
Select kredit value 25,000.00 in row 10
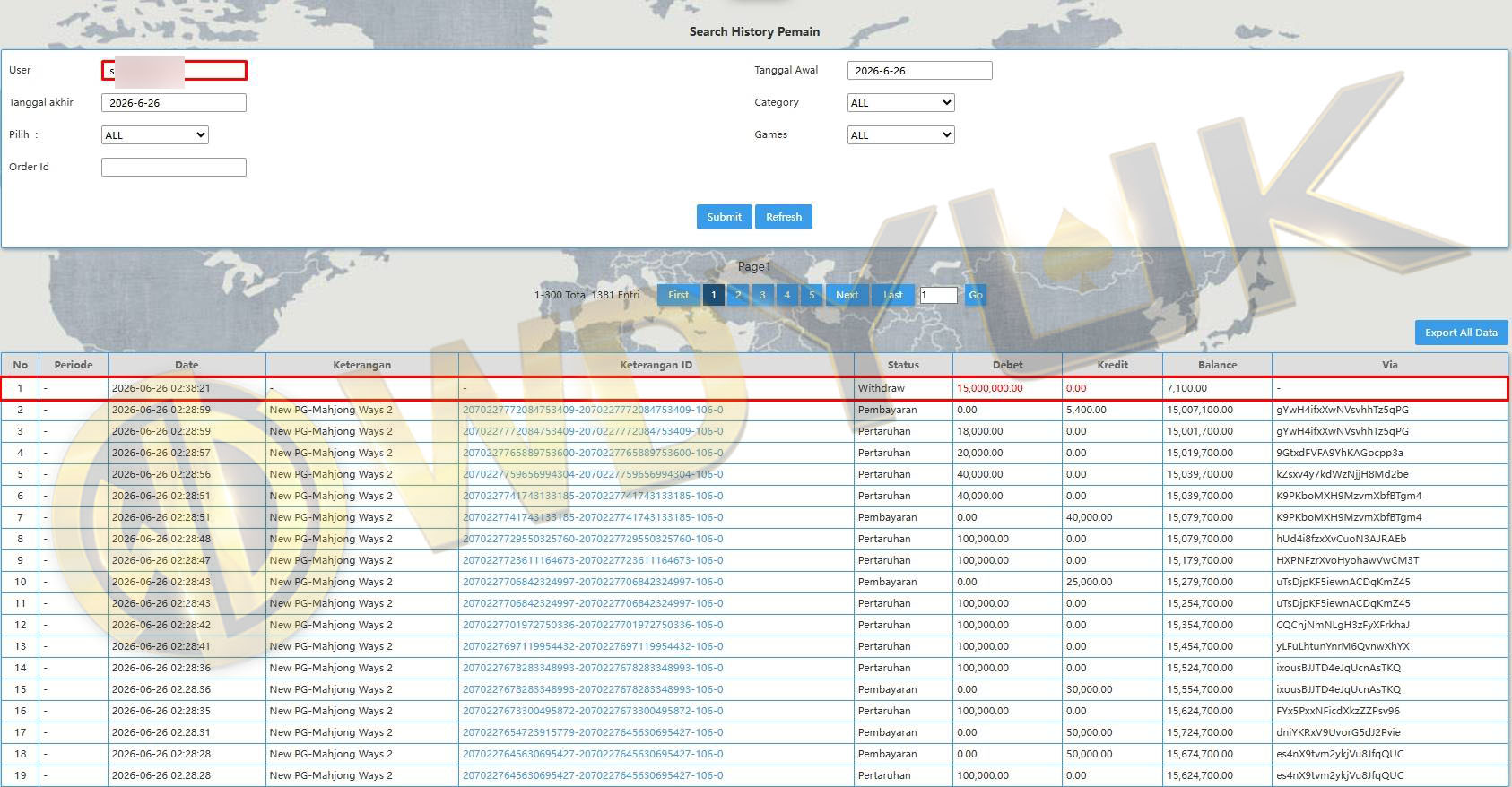pos(1090,582)
